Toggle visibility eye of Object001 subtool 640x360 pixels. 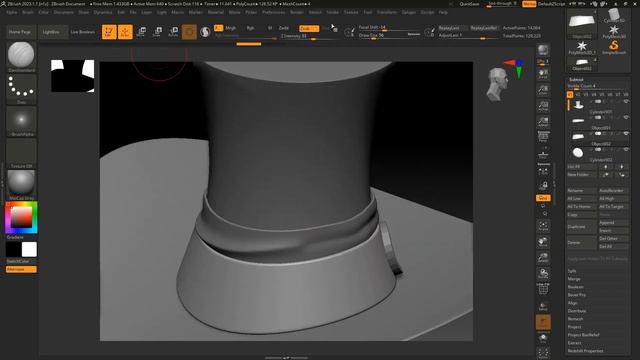pos(626,118)
